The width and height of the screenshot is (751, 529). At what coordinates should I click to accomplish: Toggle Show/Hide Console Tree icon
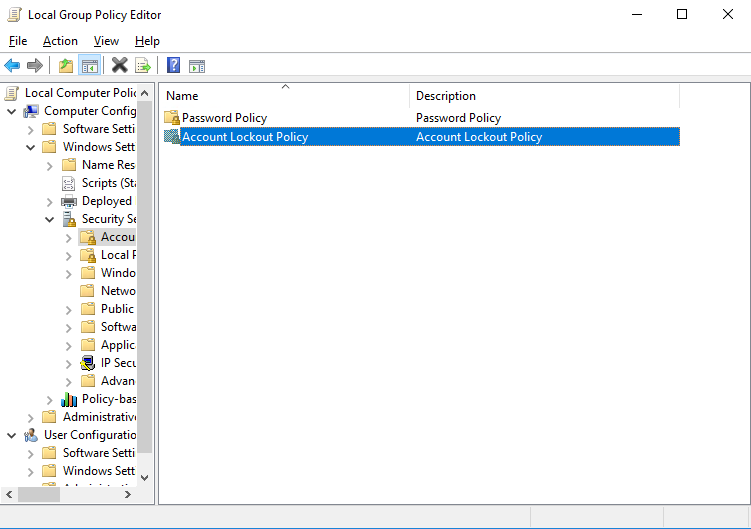point(89,66)
